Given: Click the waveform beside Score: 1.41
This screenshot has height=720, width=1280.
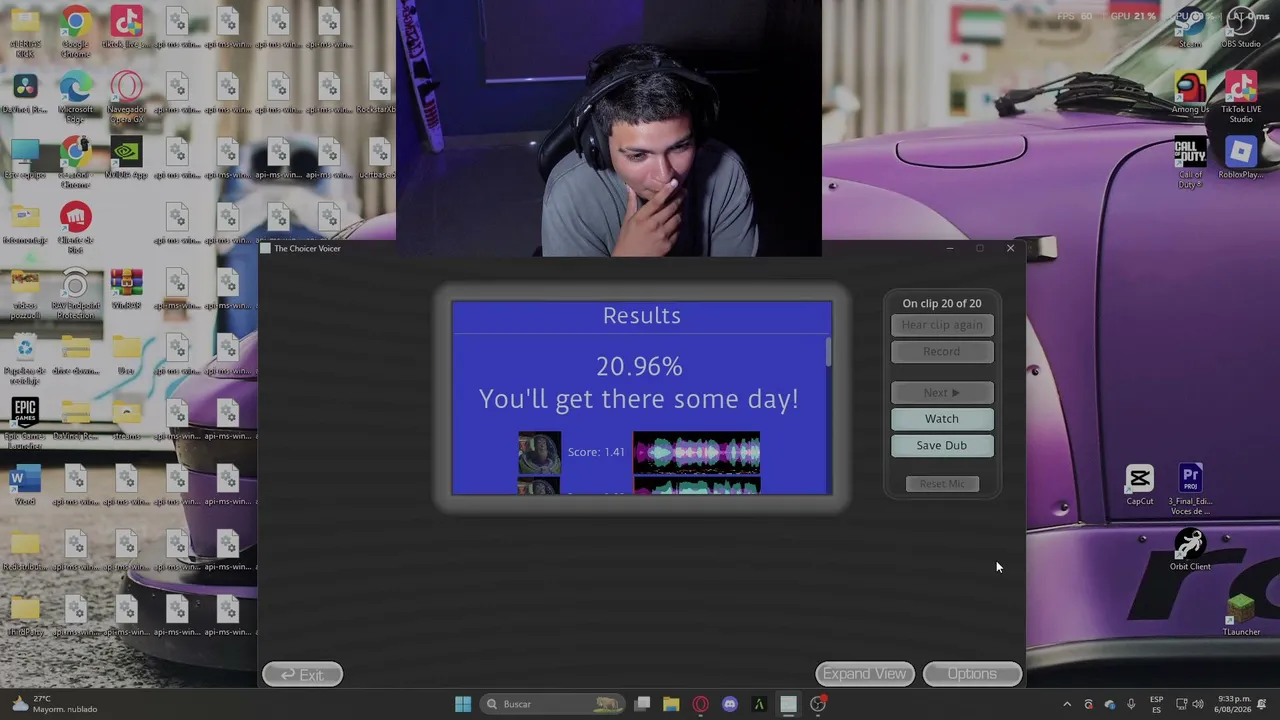Looking at the screenshot, I should [x=696, y=452].
